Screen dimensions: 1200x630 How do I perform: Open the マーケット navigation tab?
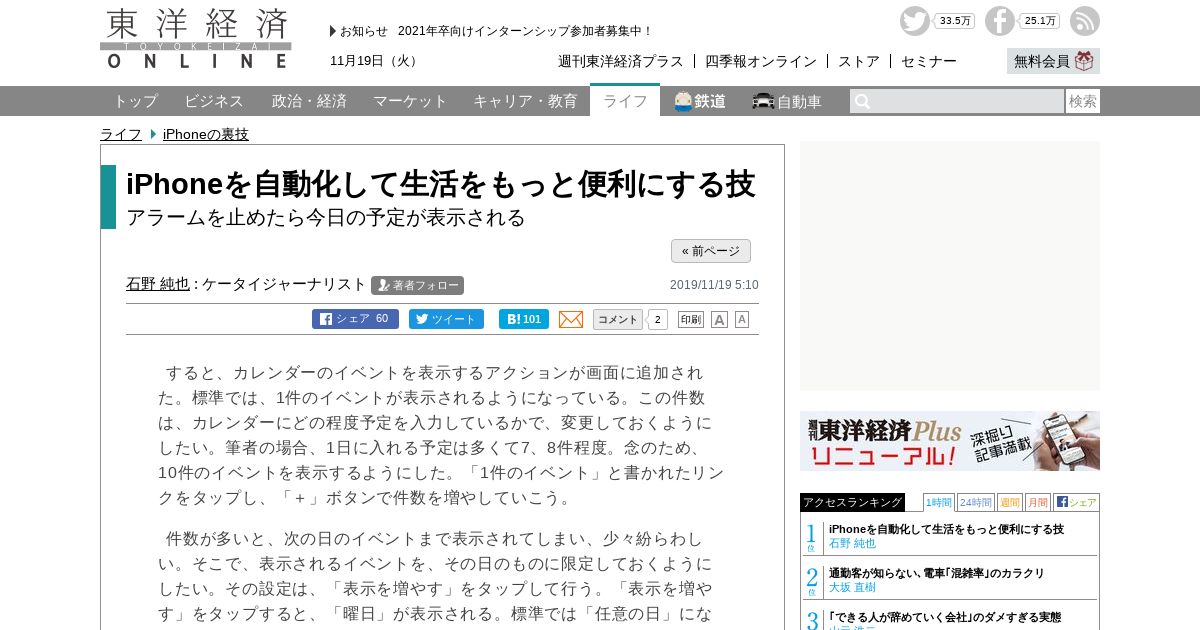pyautogui.click(x=410, y=101)
